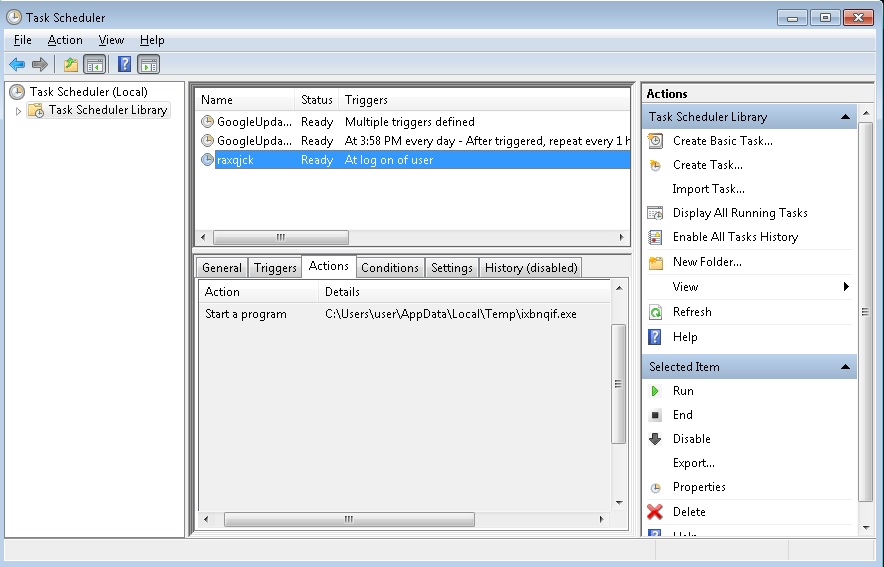This screenshot has height=567, width=884.
Task: Click the Disable action label
Action: point(692,439)
